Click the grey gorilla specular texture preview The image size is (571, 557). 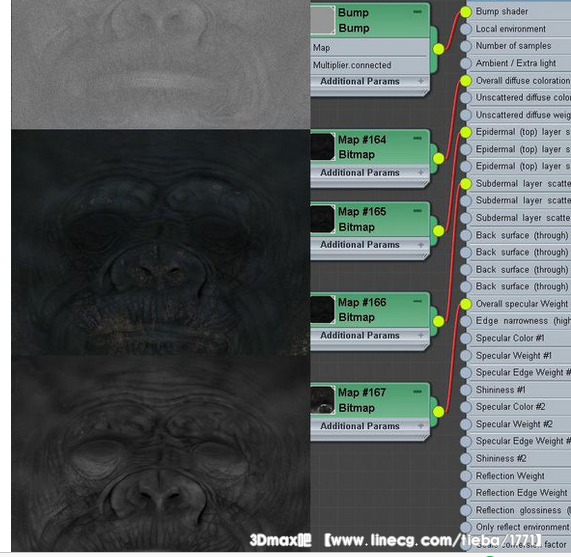161,453
